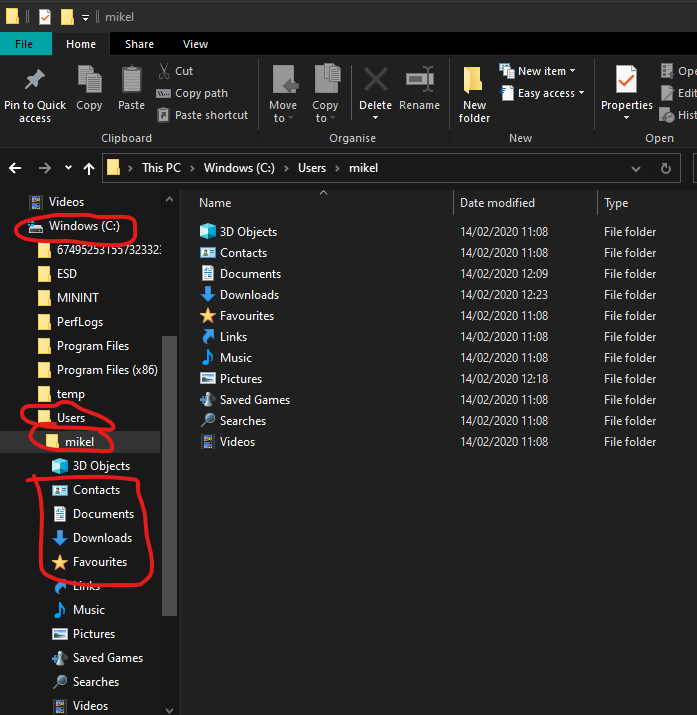Select the PerfLogs folder in the tree
This screenshot has height=715, width=697.
(x=71, y=322)
